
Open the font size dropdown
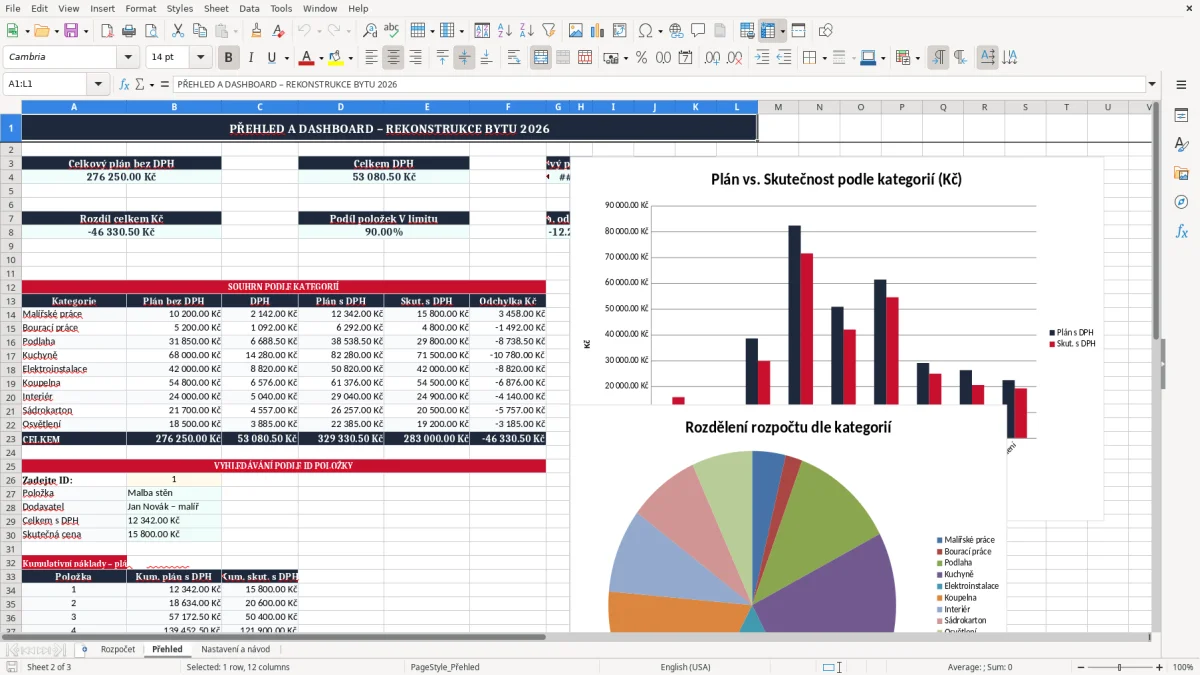(x=201, y=58)
